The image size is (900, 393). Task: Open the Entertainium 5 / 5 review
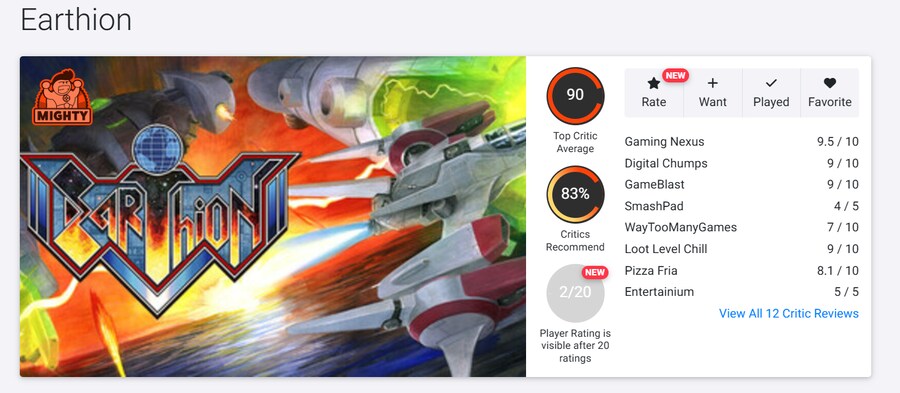point(742,292)
